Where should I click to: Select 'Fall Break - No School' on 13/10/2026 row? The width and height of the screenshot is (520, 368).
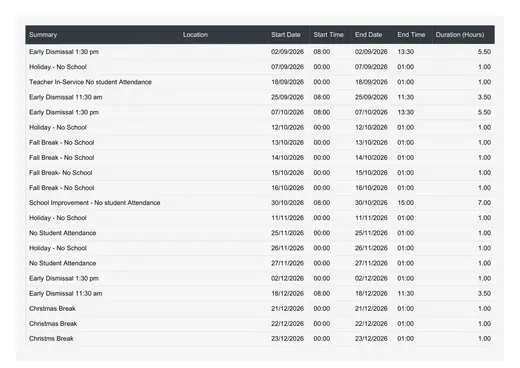pyautogui.click(x=62, y=142)
